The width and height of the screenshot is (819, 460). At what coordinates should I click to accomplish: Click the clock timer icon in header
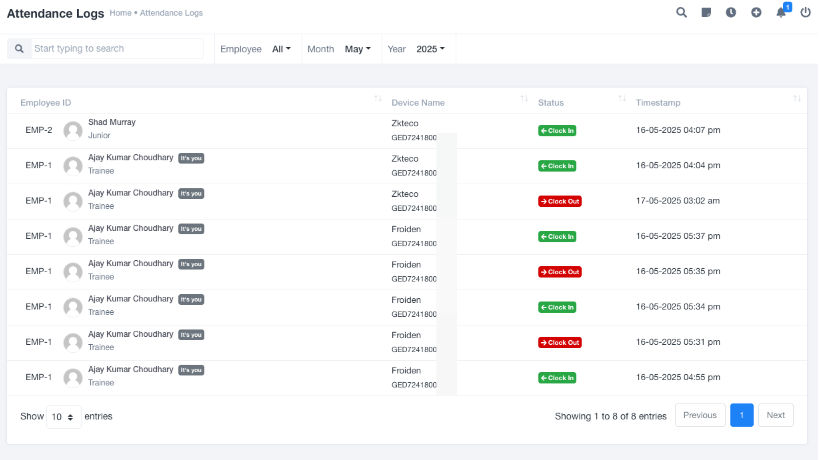pyautogui.click(x=731, y=13)
